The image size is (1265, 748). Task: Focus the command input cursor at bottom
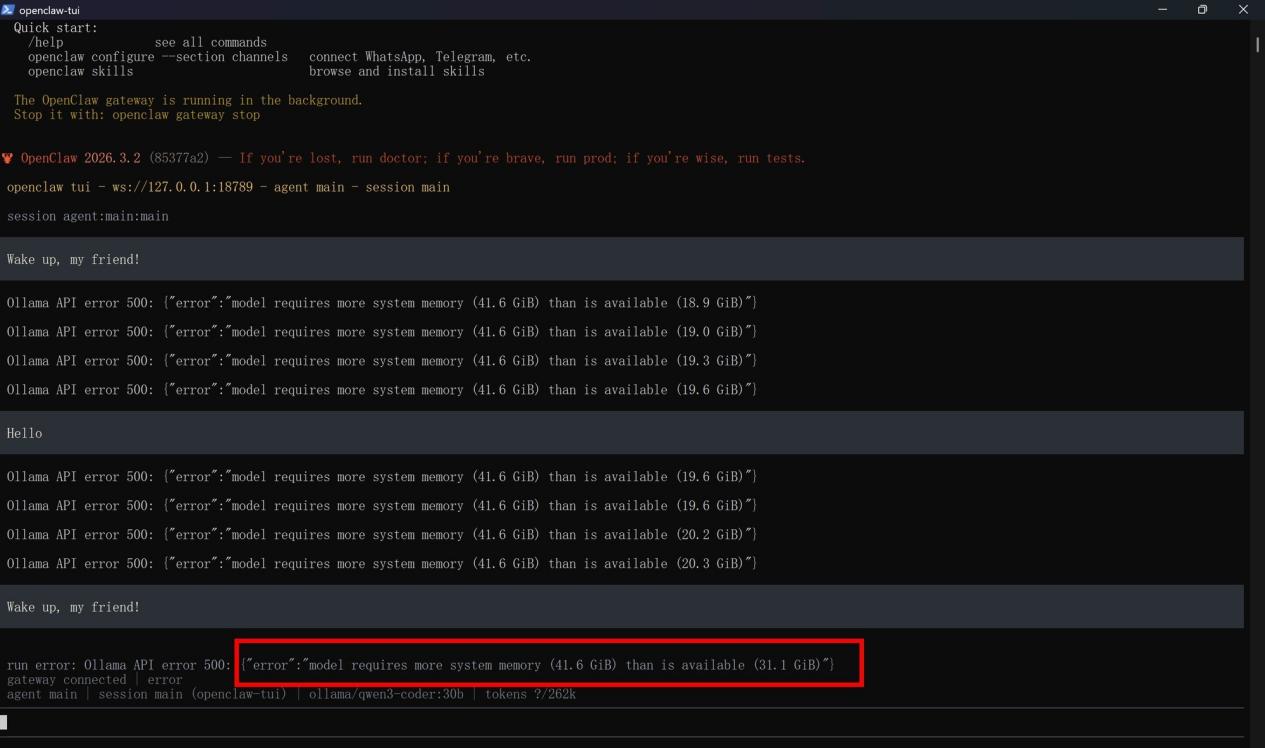(x=4, y=722)
